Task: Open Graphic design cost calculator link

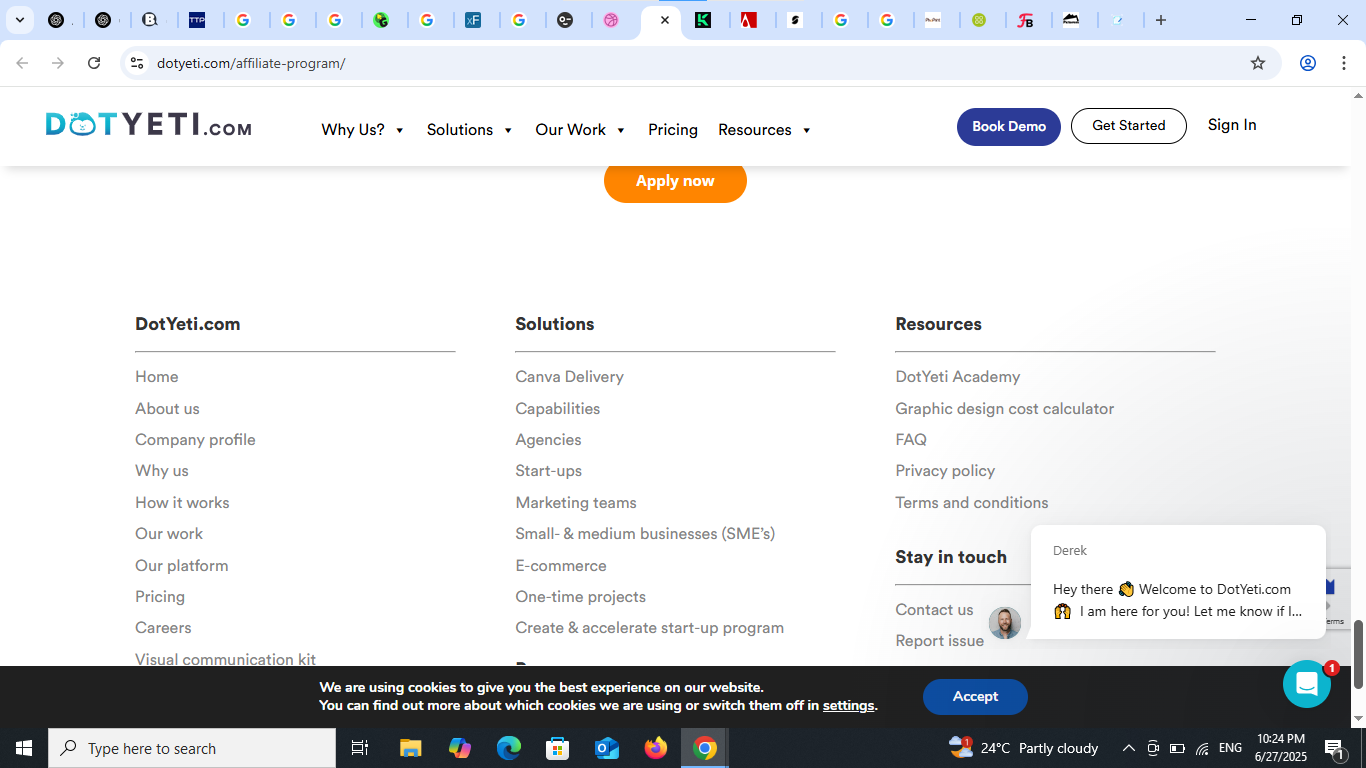Action: coord(1005,409)
